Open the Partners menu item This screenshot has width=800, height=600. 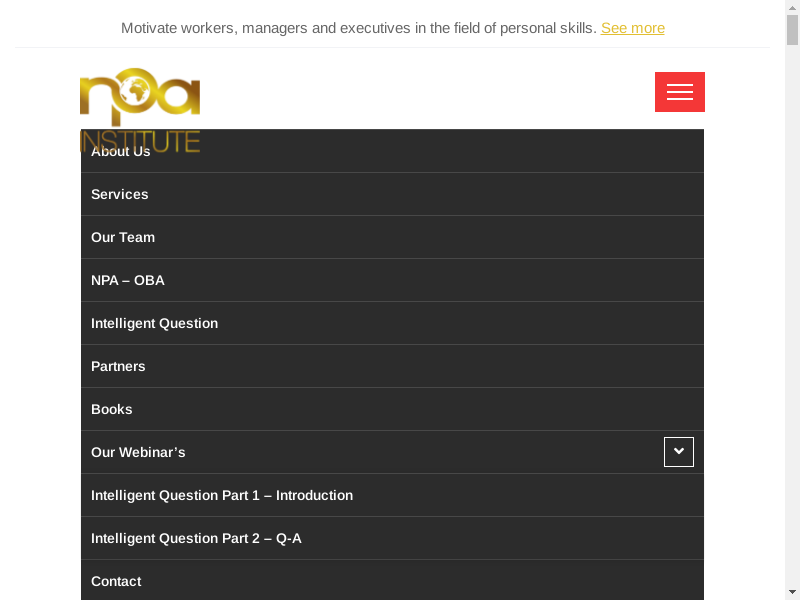[x=118, y=366]
